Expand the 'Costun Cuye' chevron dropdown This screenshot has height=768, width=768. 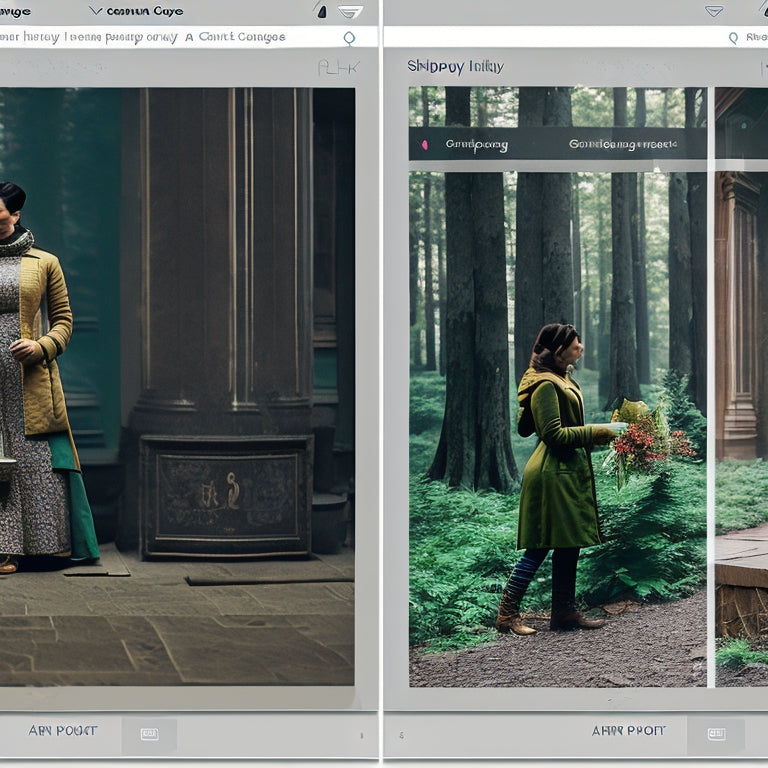[96, 11]
